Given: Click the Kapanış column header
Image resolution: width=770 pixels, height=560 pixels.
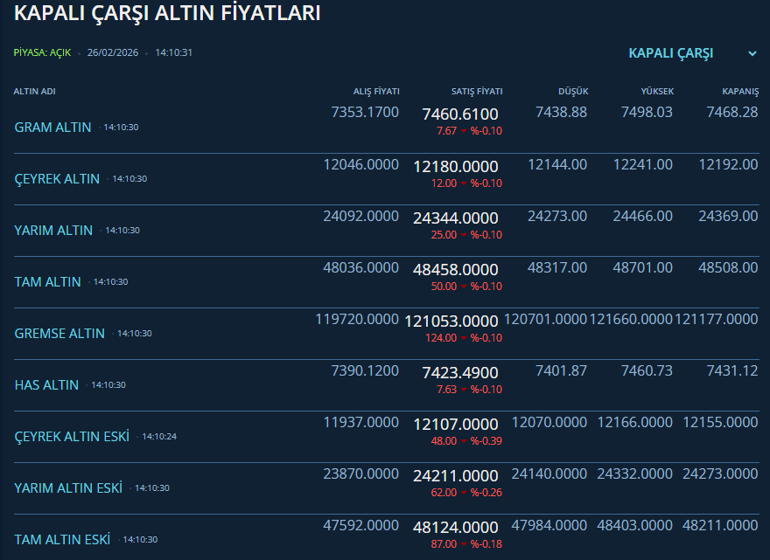Looking at the screenshot, I should pyautogui.click(x=739, y=91).
